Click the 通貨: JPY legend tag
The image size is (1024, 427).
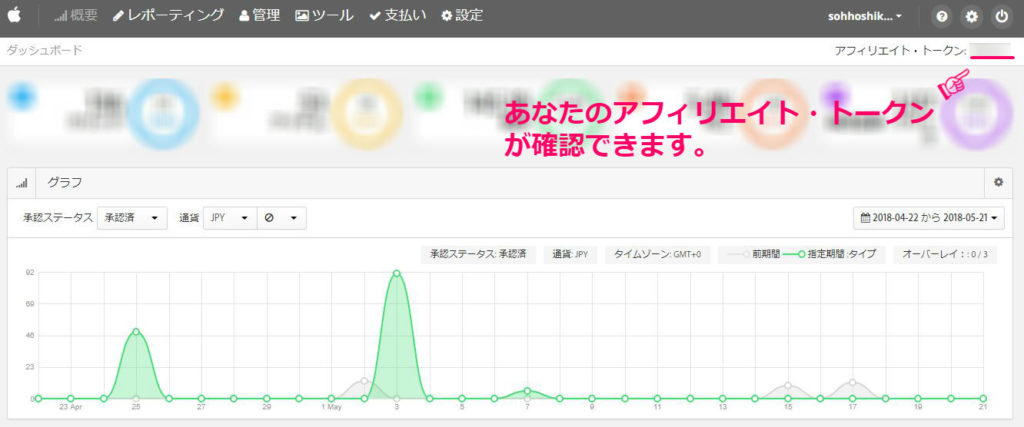coord(570,255)
